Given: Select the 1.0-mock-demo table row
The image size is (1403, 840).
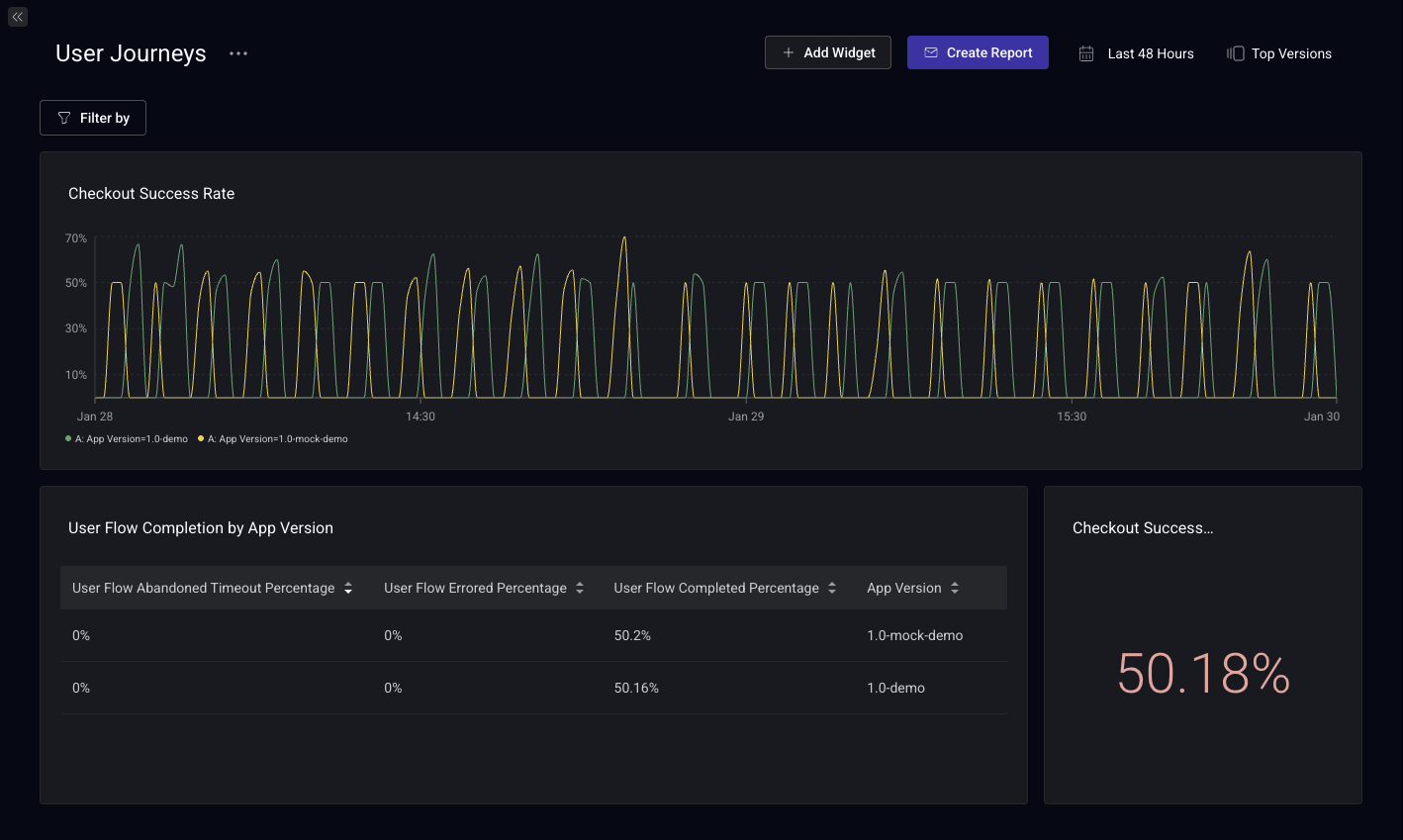Looking at the screenshot, I should pyautogui.click(x=533, y=635).
